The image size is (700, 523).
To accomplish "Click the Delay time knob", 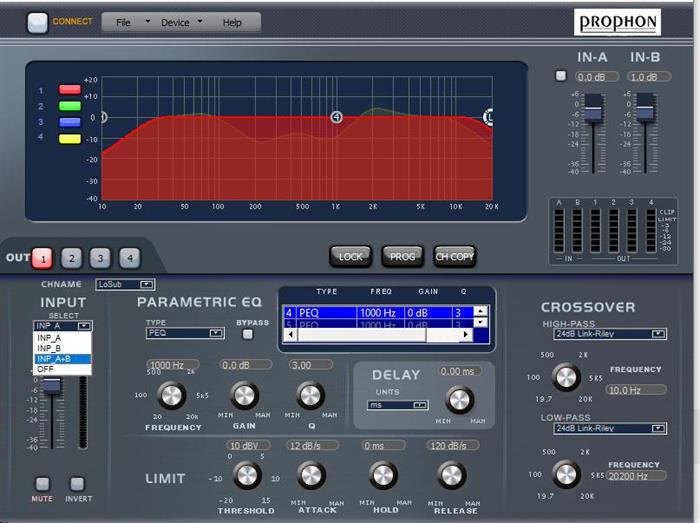I will 459,400.
